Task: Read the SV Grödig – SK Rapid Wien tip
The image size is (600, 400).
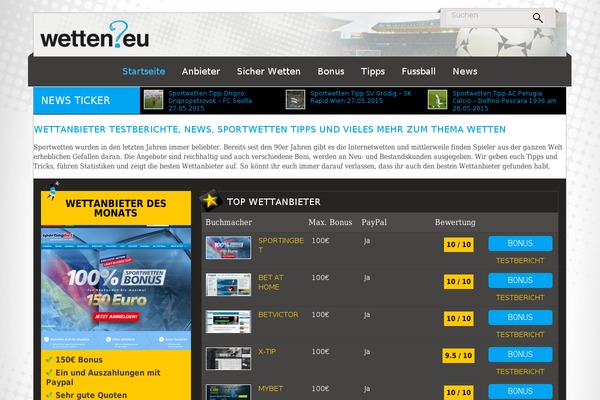Action: 361,97
